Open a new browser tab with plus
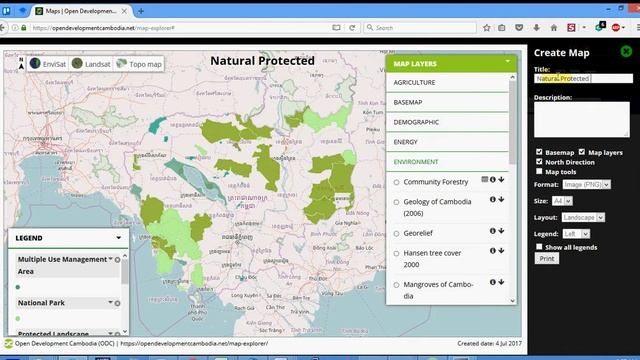The image size is (640, 360). click(141, 11)
